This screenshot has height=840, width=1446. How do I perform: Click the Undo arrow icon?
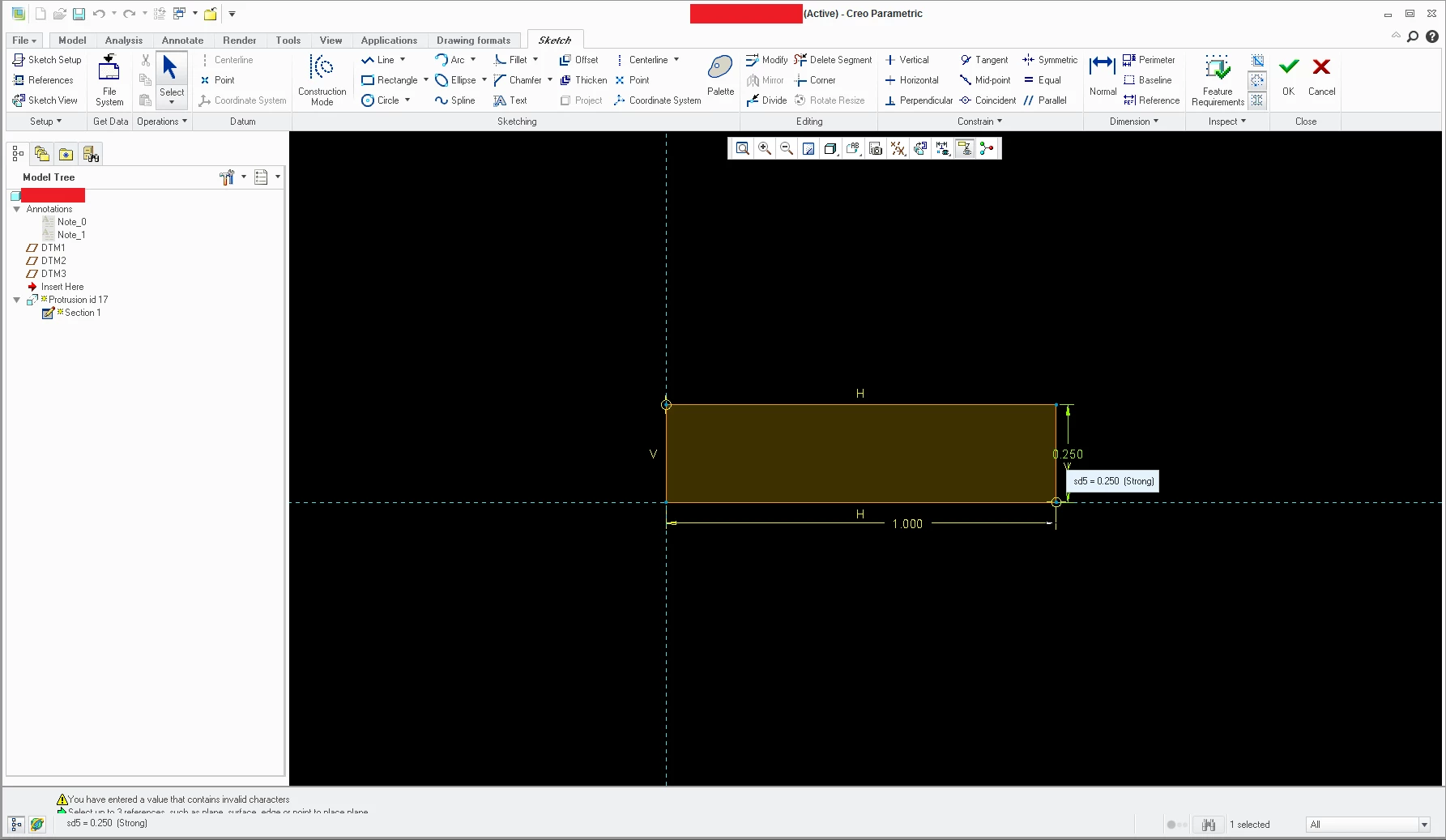point(99,14)
